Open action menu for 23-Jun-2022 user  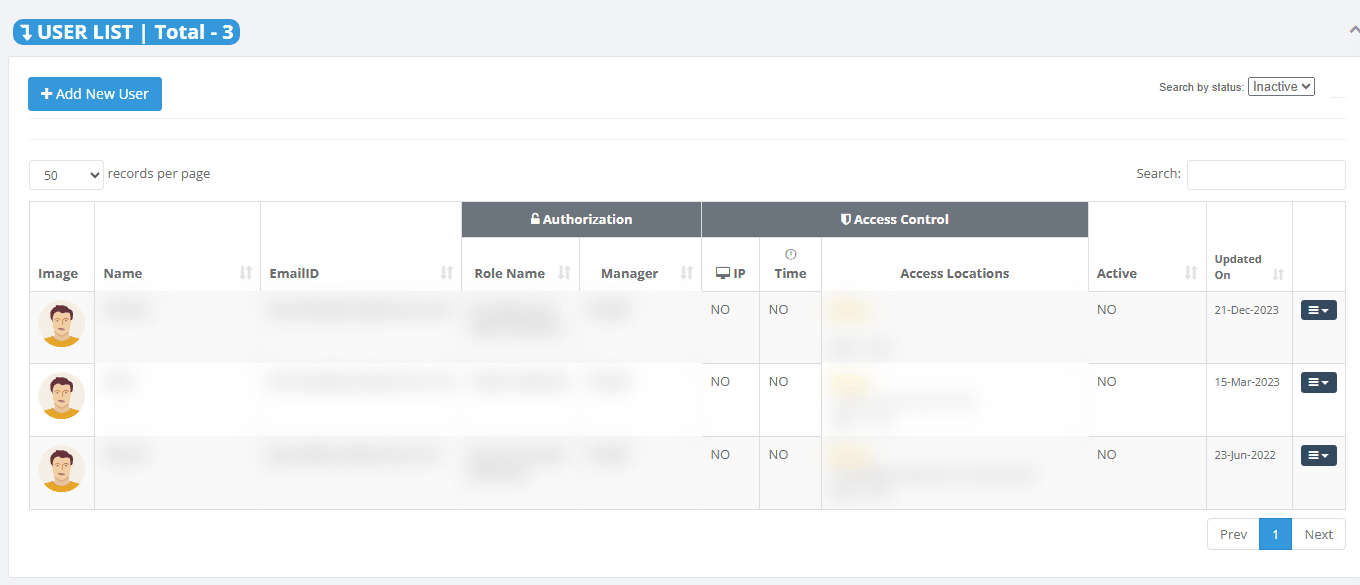(x=1318, y=455)
